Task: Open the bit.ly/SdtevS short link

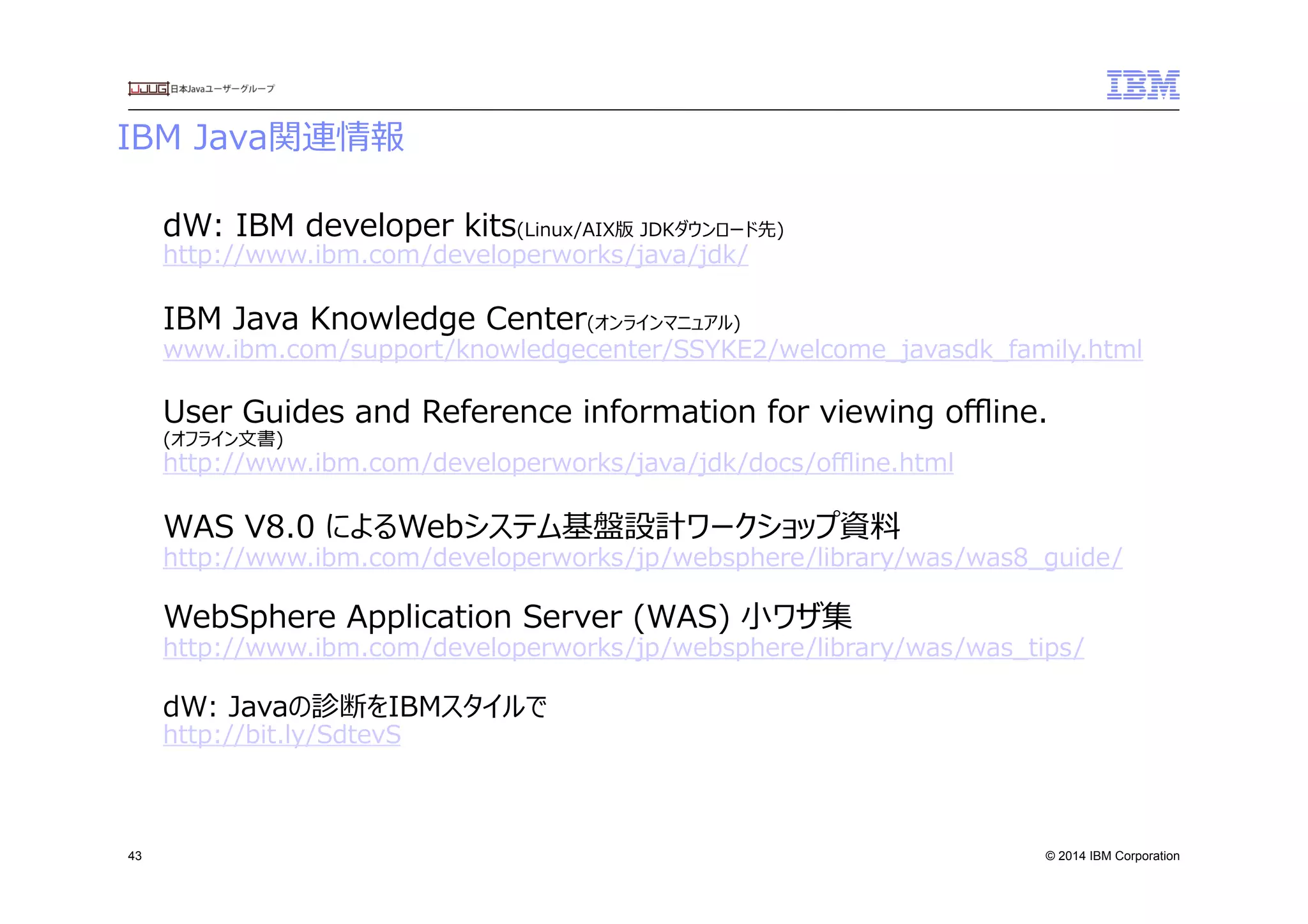Action: [282, 735]
